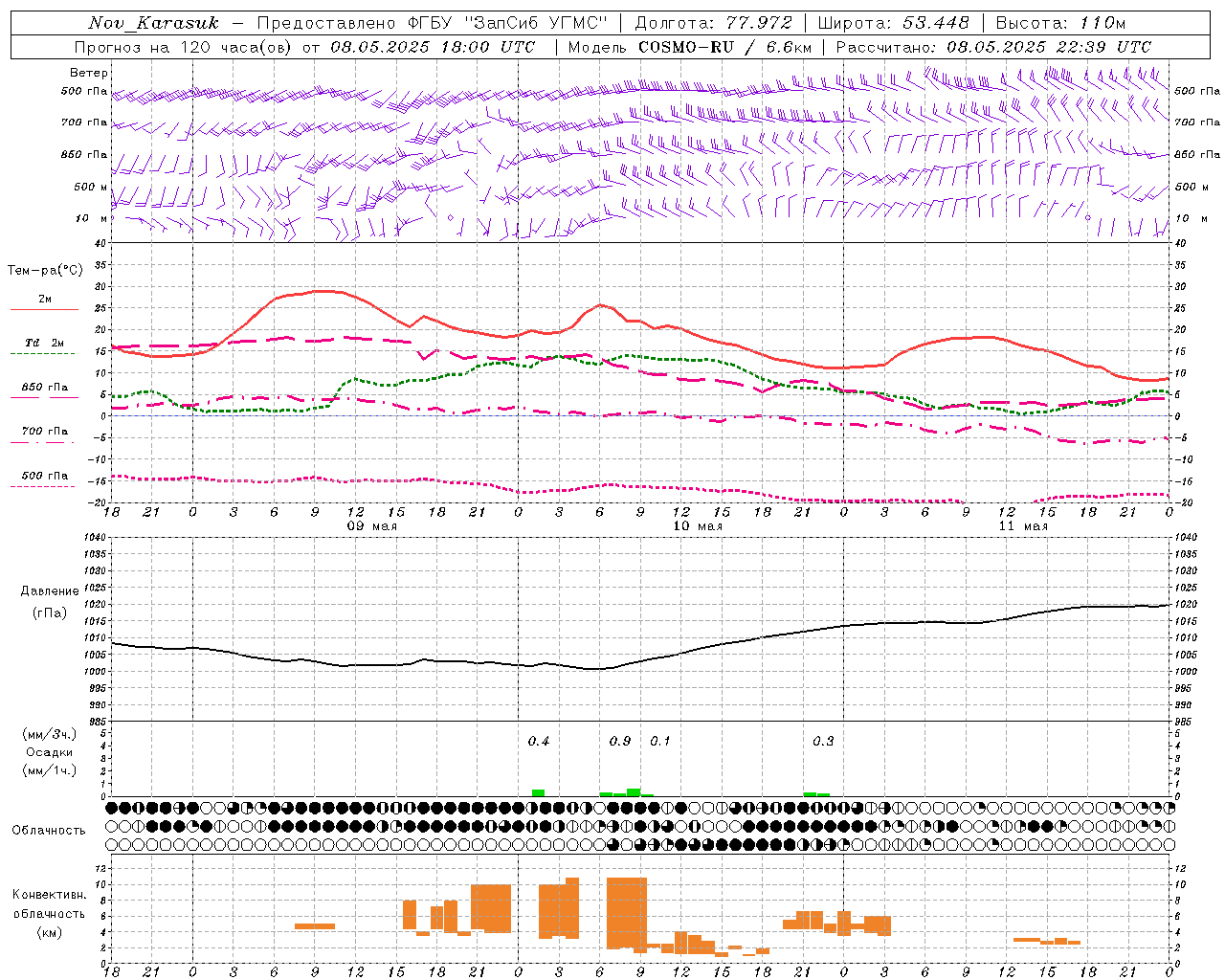Click the "700 гПа" wind level label at left
The height and width of the screenshot is (980, 1225).
pyautogui.click(x=84, y=122)
